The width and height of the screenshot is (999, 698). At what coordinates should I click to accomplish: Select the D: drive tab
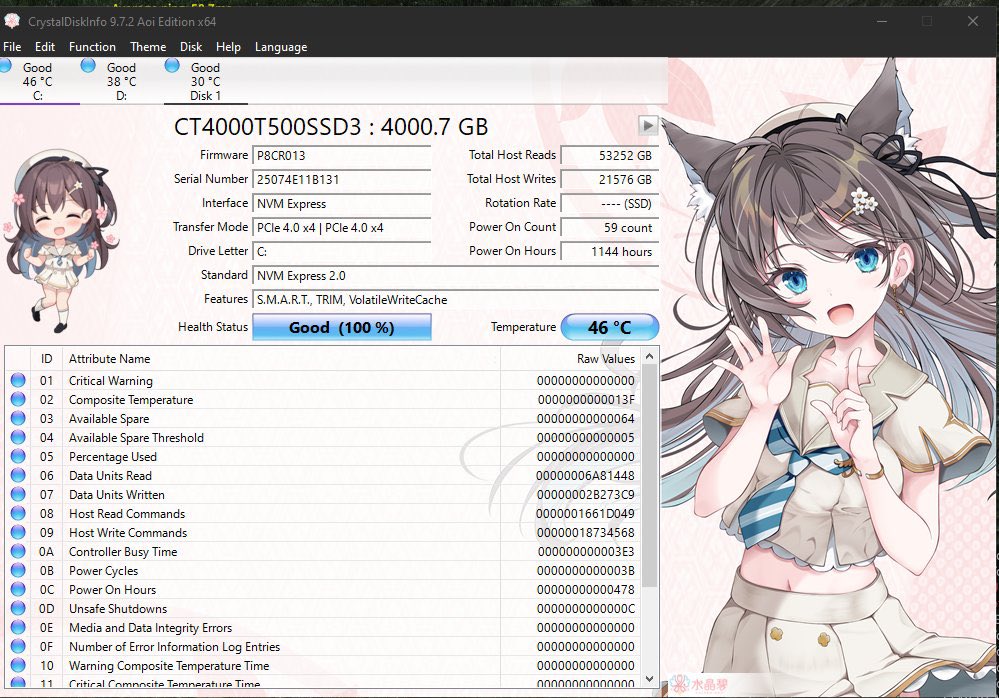[122, 81]
